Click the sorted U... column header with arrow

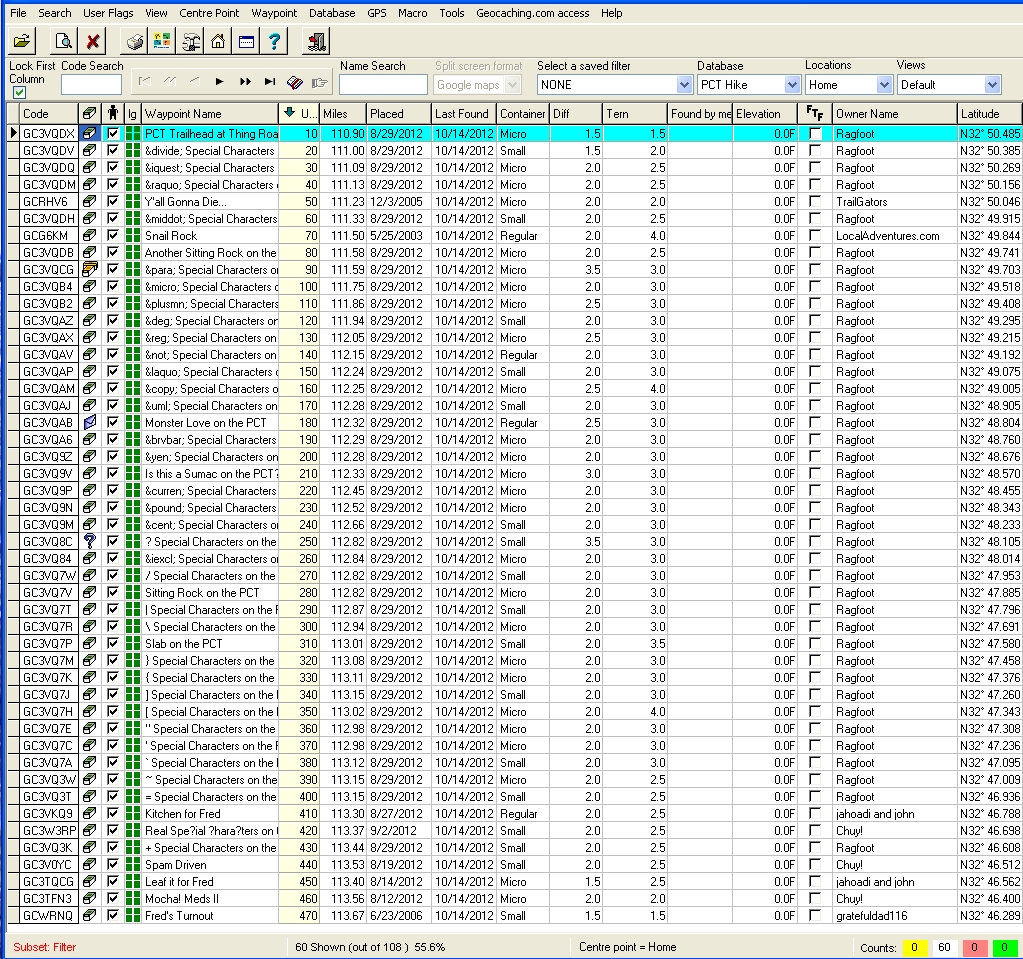pyautogui.click(x=299, y=114)
